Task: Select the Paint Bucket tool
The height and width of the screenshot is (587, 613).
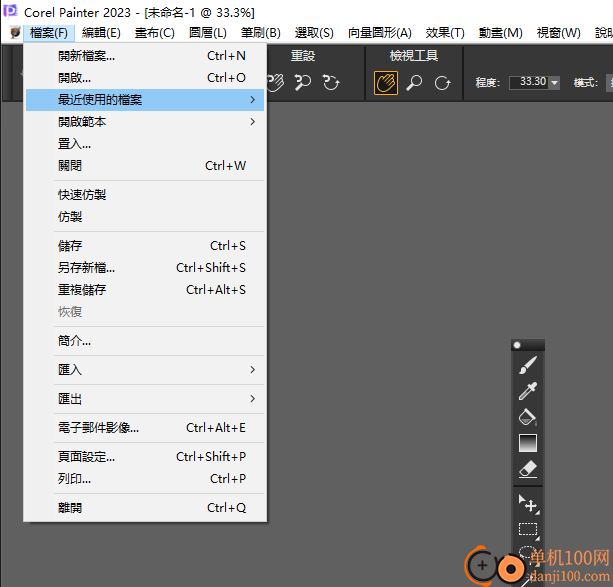Action: tap(528, 417)
